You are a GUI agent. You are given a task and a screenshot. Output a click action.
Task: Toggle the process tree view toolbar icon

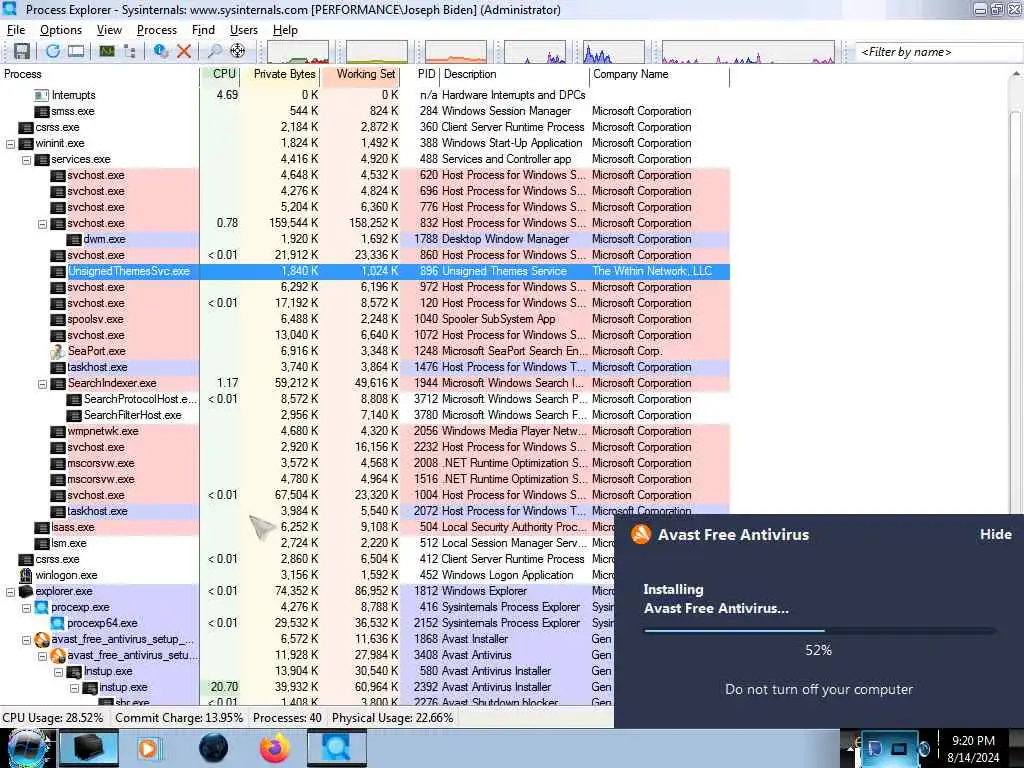tap(129, 51)
